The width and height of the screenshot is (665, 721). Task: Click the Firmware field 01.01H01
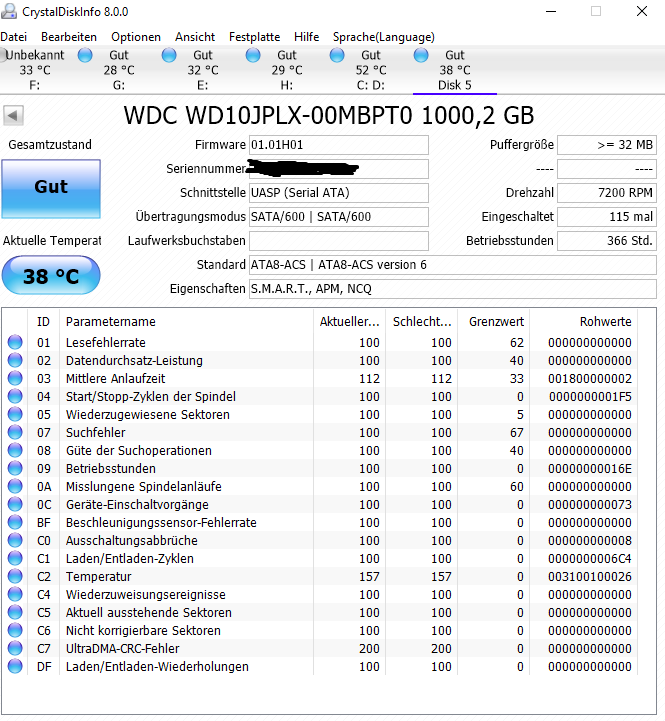(x=338, y=145)
